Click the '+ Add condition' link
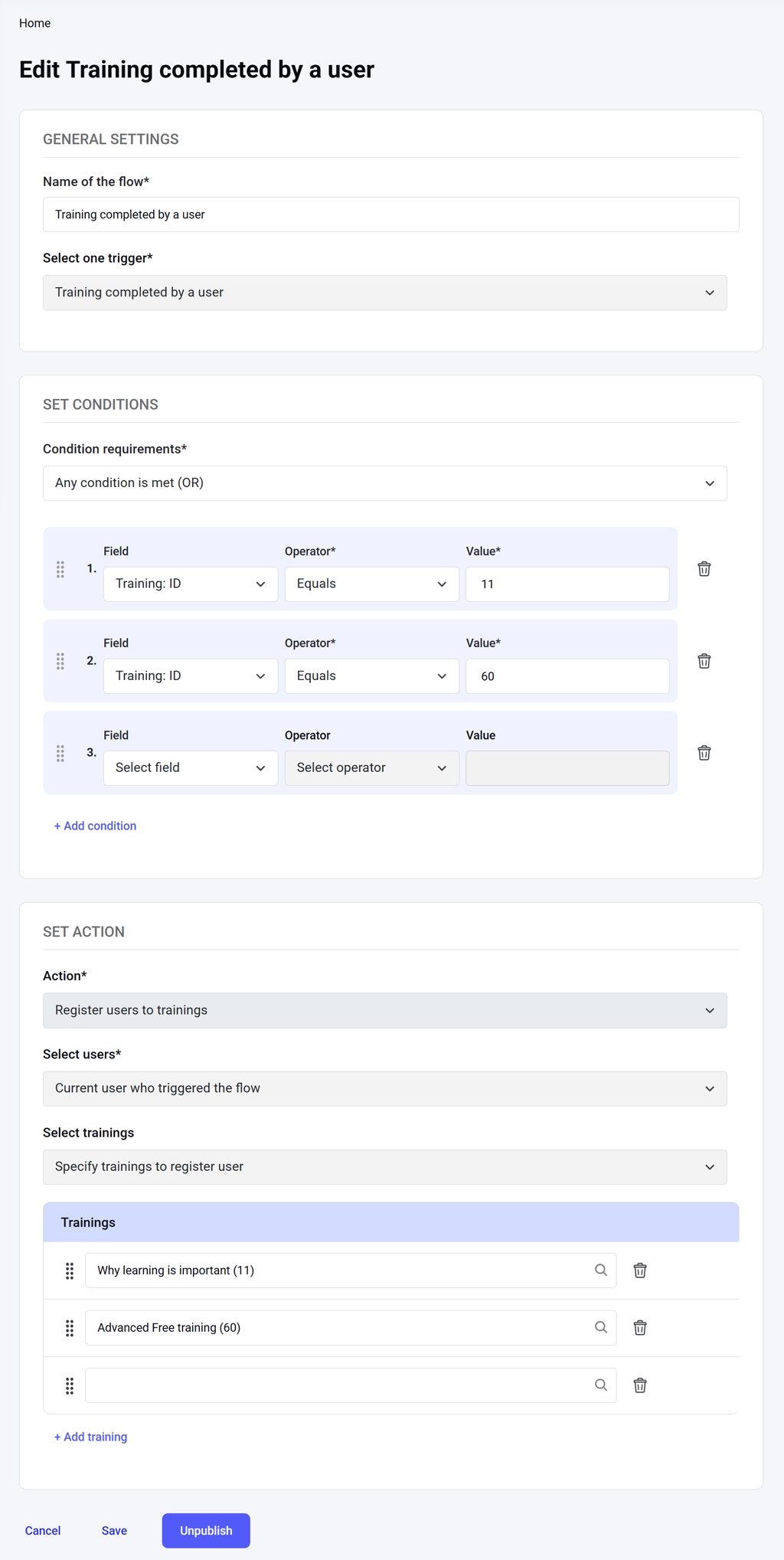 pos(96,826)
